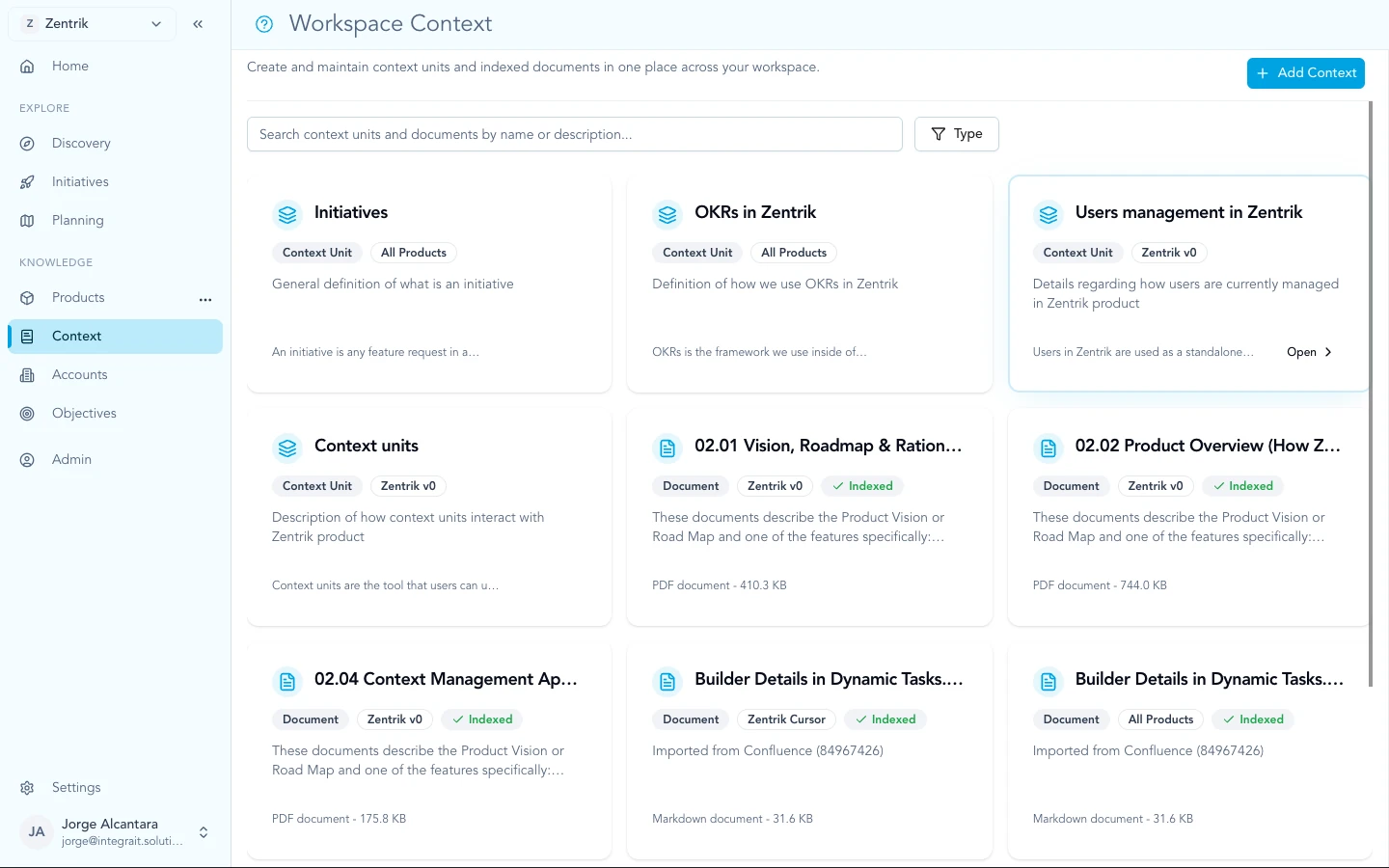Select the Objectives target icon
This screenshot has width=1389, height=868.
(27, 413)
